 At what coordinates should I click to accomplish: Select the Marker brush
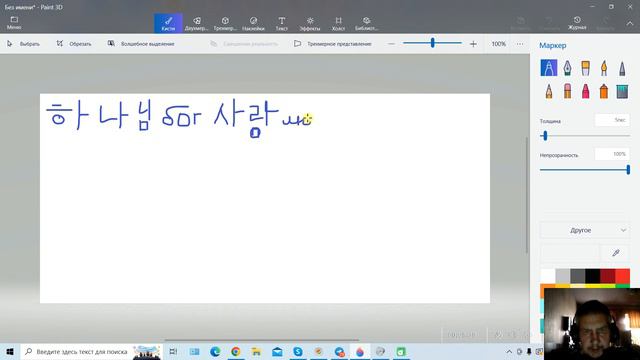(549, 68)
